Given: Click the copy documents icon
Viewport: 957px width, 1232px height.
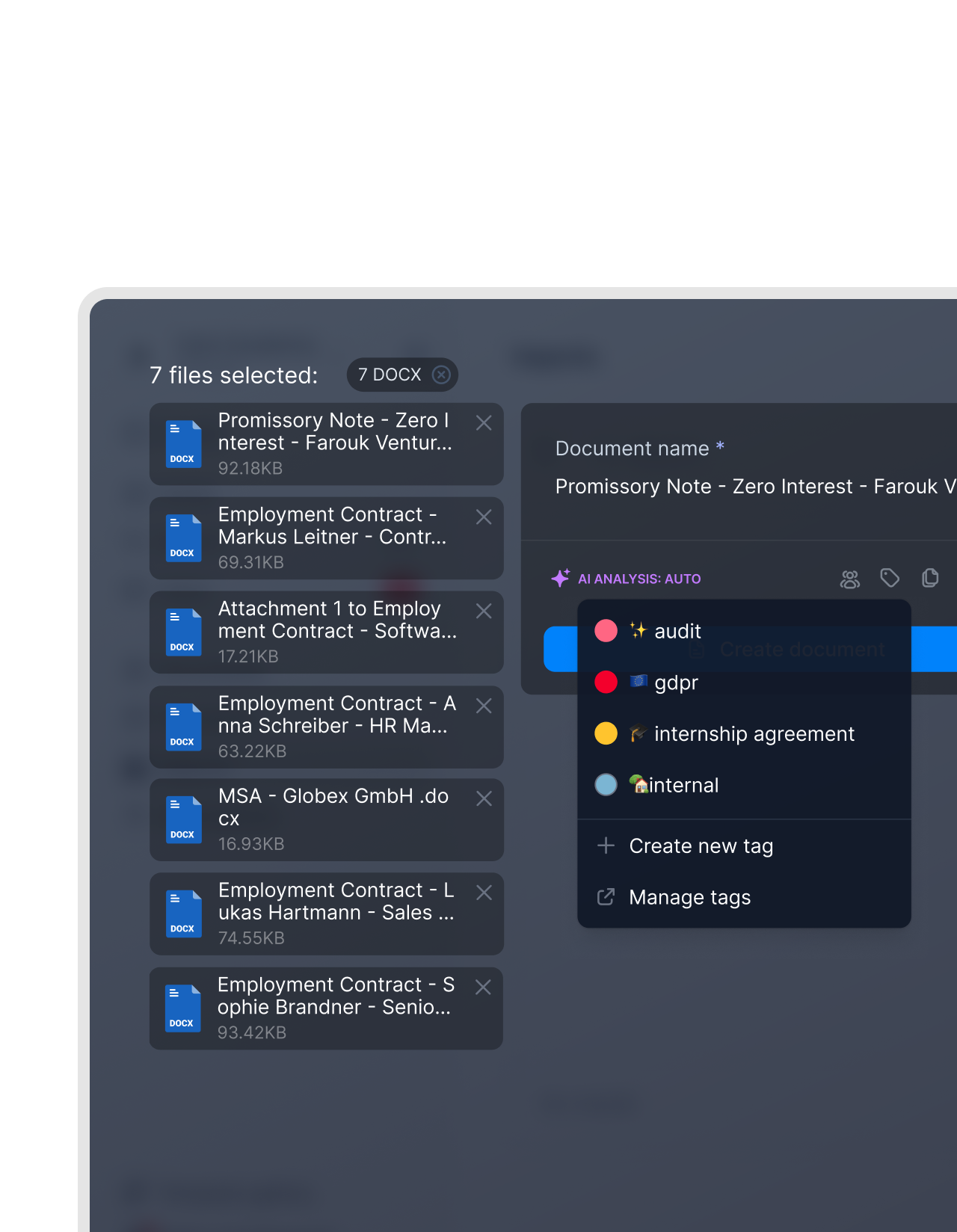Looking at the screenshot, I should pos(930,578).
